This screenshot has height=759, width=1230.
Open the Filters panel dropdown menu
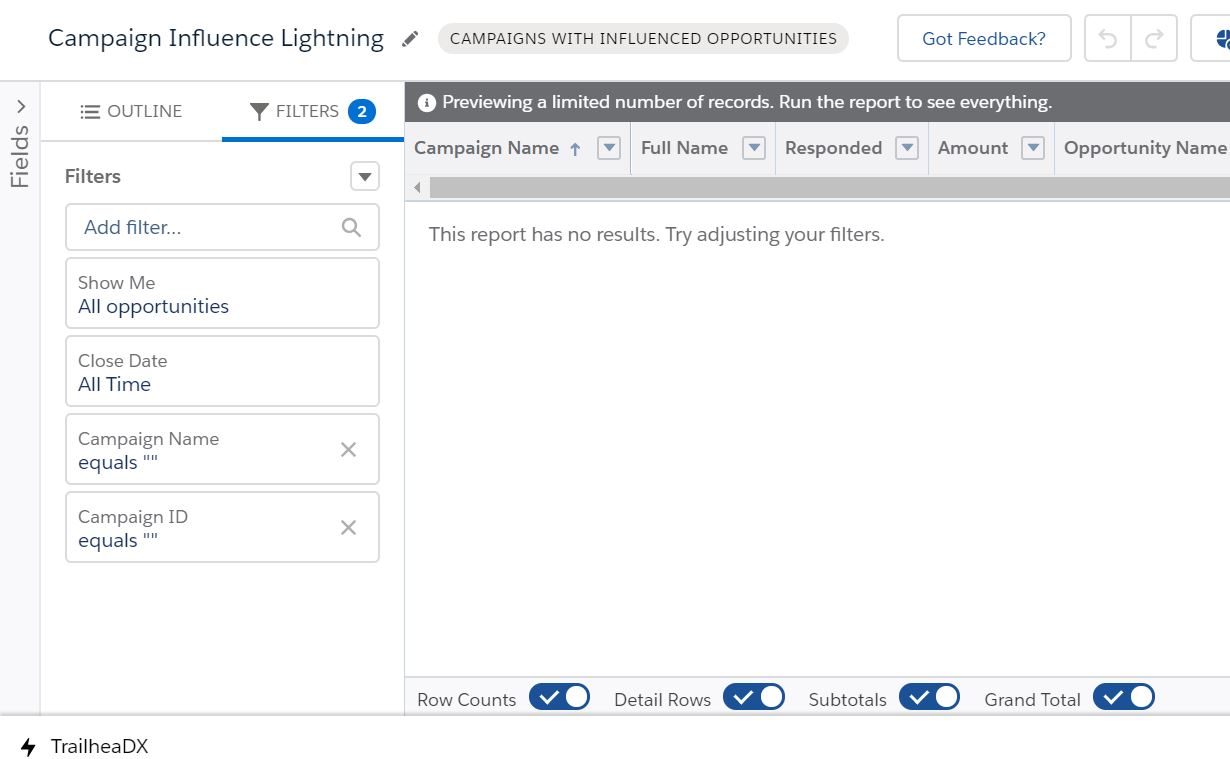coord(365,177)
